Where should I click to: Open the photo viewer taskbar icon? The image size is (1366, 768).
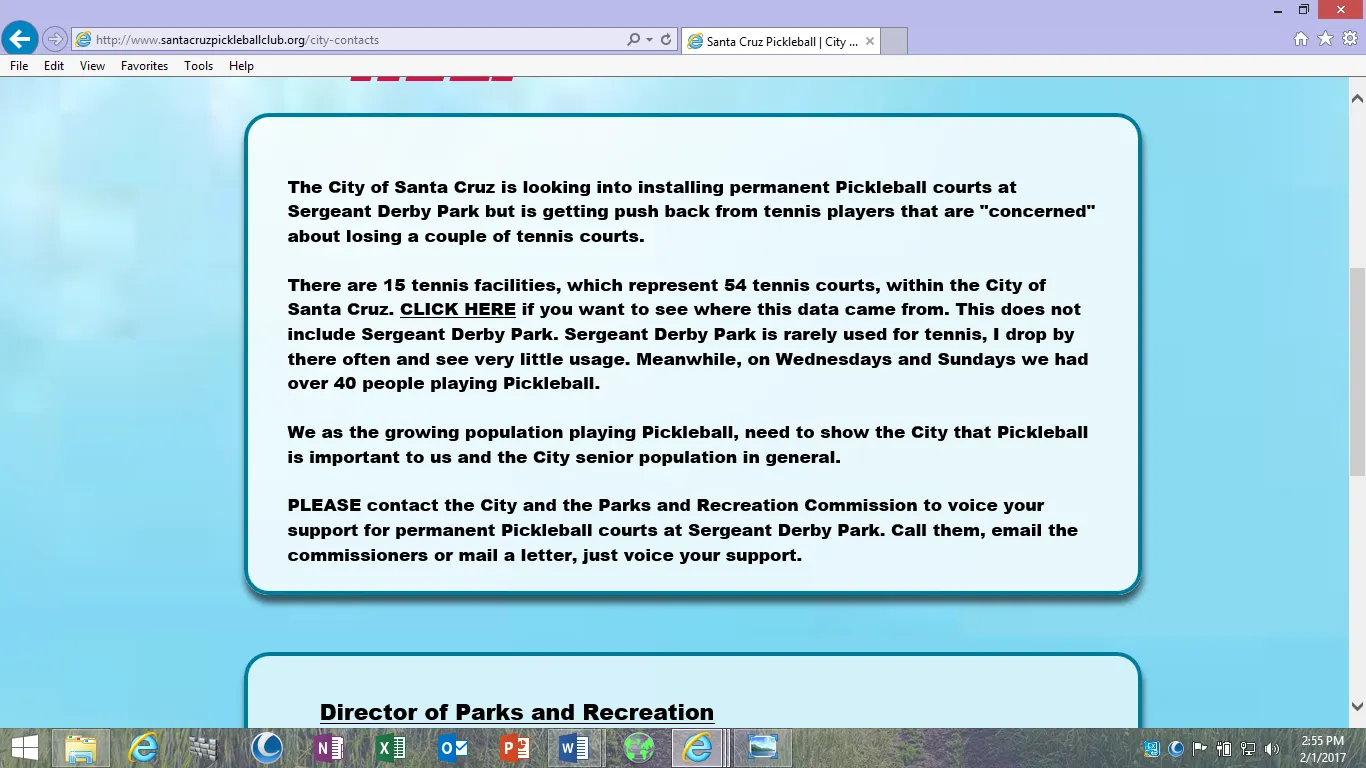point(762,748)
